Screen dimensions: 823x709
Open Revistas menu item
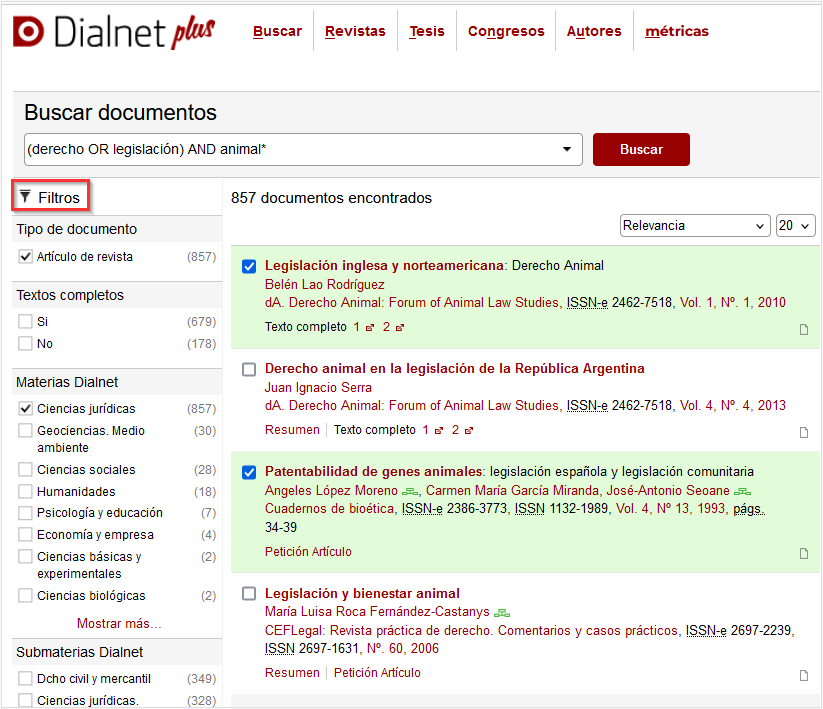355,31
